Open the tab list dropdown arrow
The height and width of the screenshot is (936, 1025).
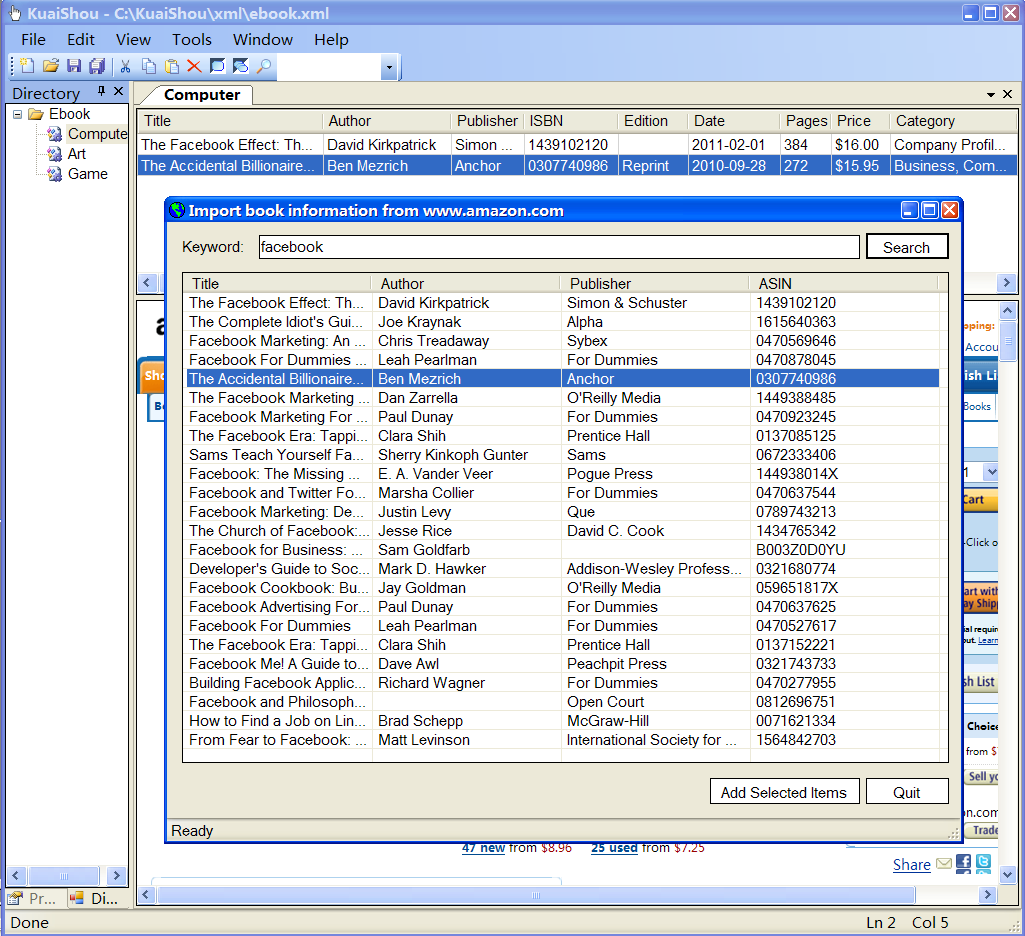[991, 95]
